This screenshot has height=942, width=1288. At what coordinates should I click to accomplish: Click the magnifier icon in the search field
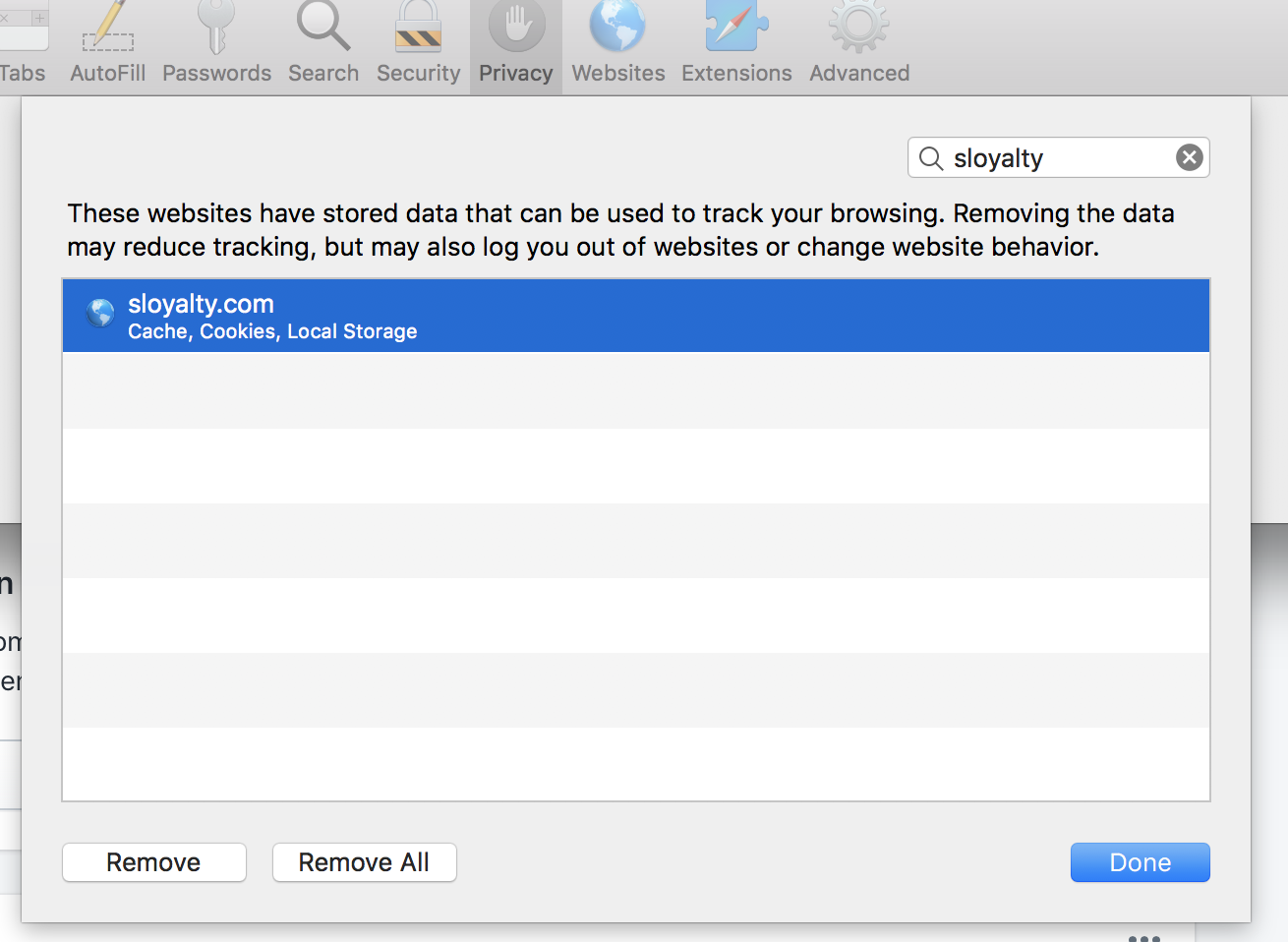(931, 158)
